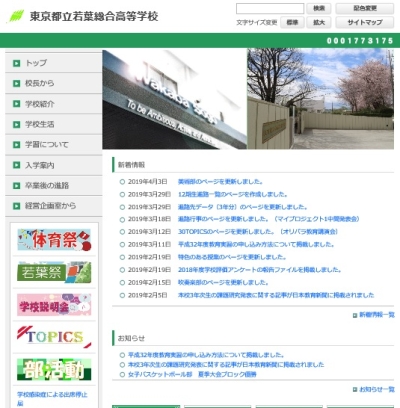The image size is (400, 408).
Task: Toggle color scheme with 配色変更
Action: click(365, 8)
